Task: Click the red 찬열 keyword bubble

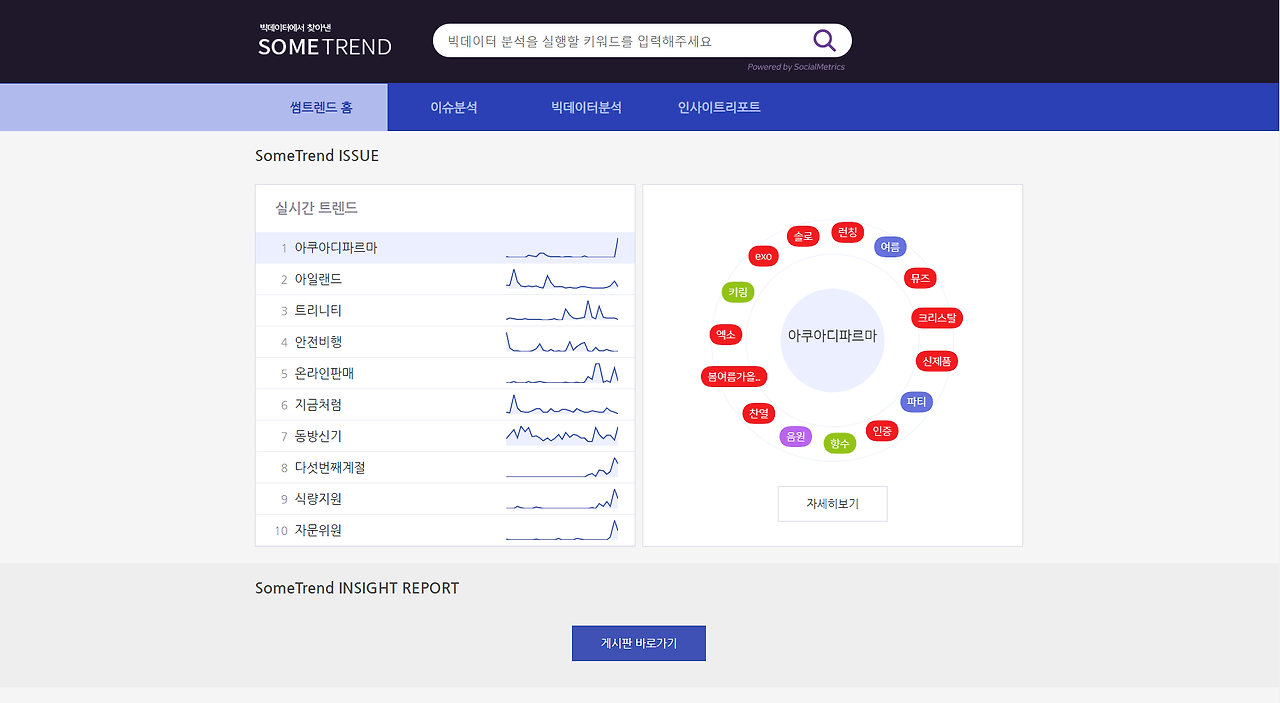Action: tap(759, 413)
